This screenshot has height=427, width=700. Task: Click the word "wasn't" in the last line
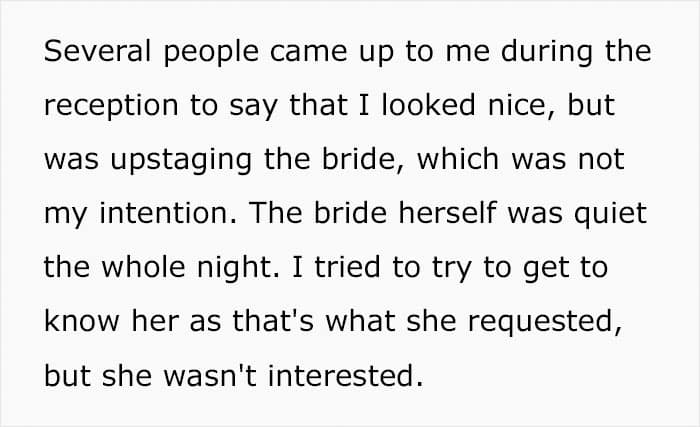[210, 375]
